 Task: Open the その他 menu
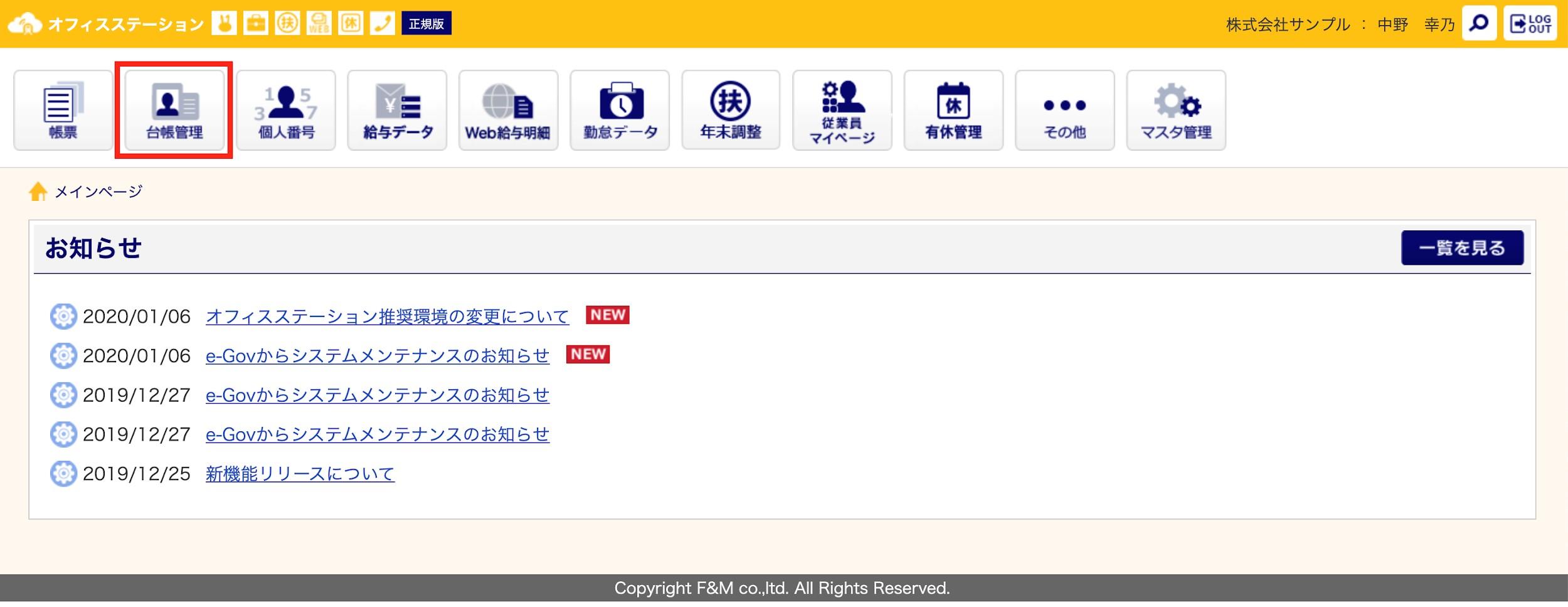click(x=1064, y=110)
